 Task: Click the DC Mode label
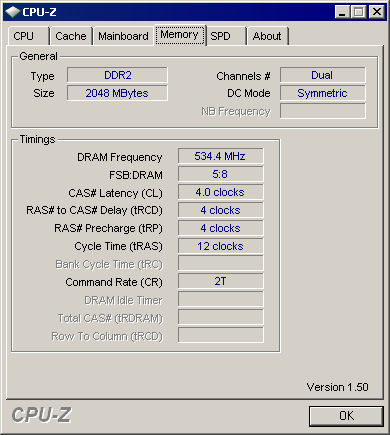pos(249,93)
